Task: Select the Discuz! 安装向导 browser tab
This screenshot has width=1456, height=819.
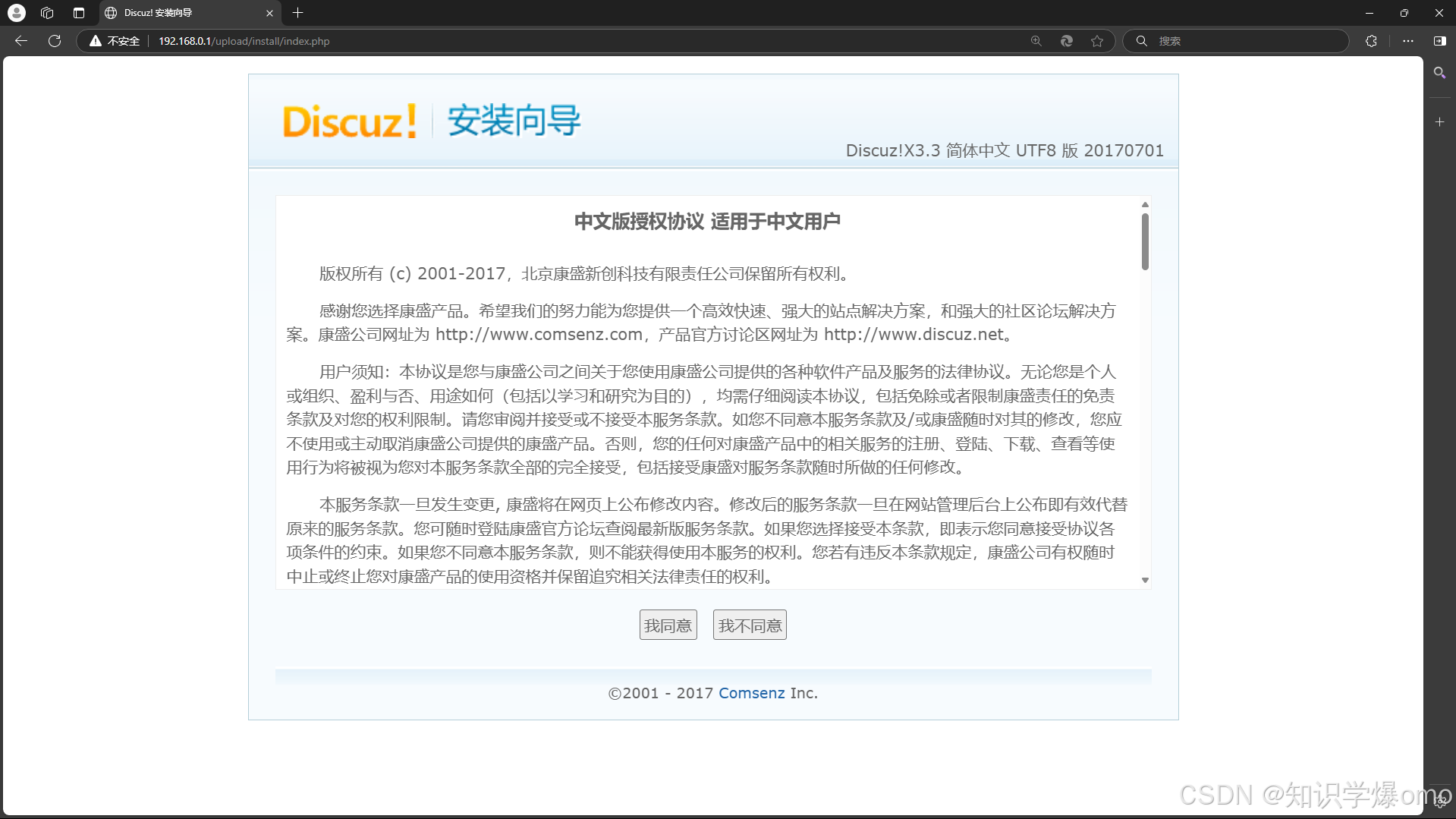Action: (190, 13)
